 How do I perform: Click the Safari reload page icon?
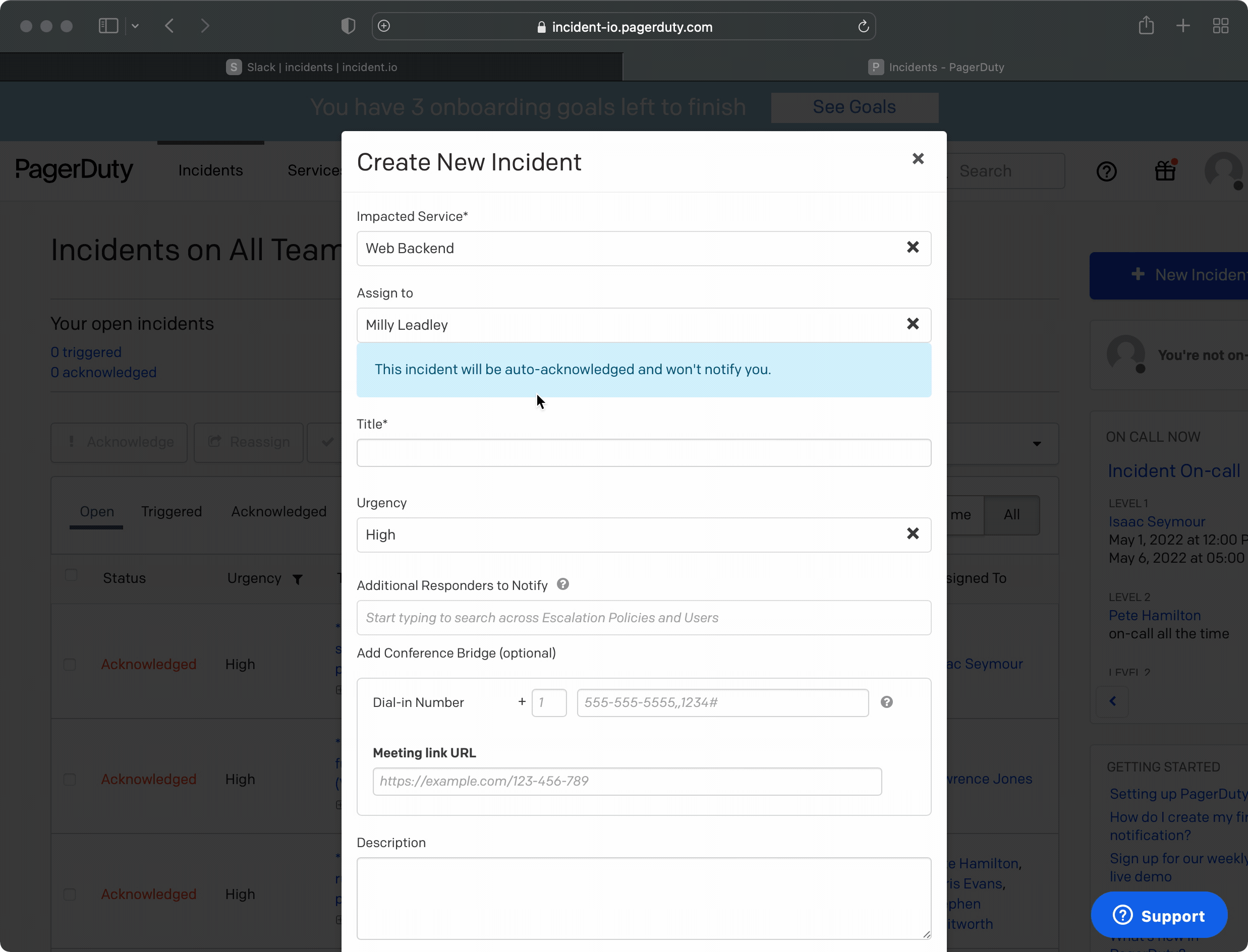pyautogui.click(x=863, y=27)
